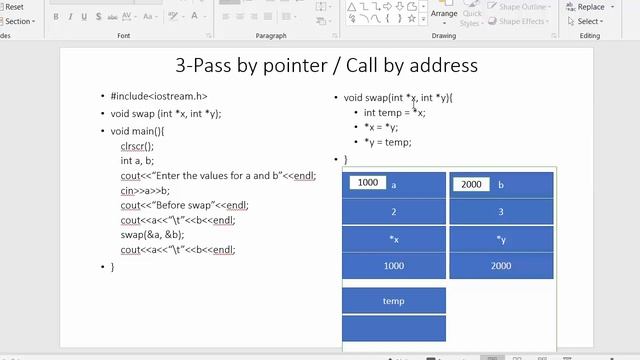Toggle Underline formatting
The height and width of the screenshot is (360, 640).
84,17
